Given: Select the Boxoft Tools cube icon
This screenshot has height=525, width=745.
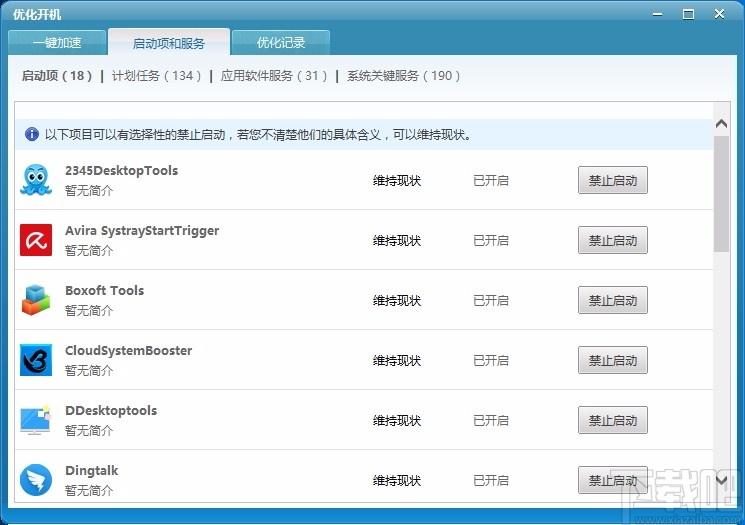Looking at the screenshot, I should click(x=36, y=300).
